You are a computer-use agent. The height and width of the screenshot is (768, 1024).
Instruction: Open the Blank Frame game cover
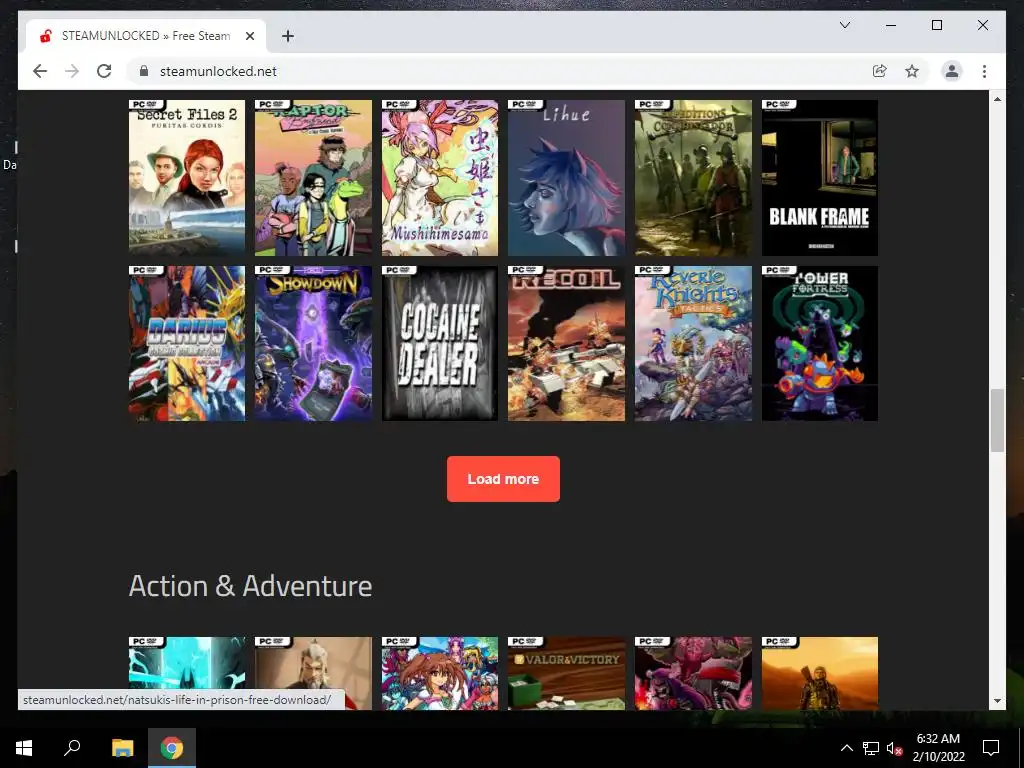click(x=820, y=178)
